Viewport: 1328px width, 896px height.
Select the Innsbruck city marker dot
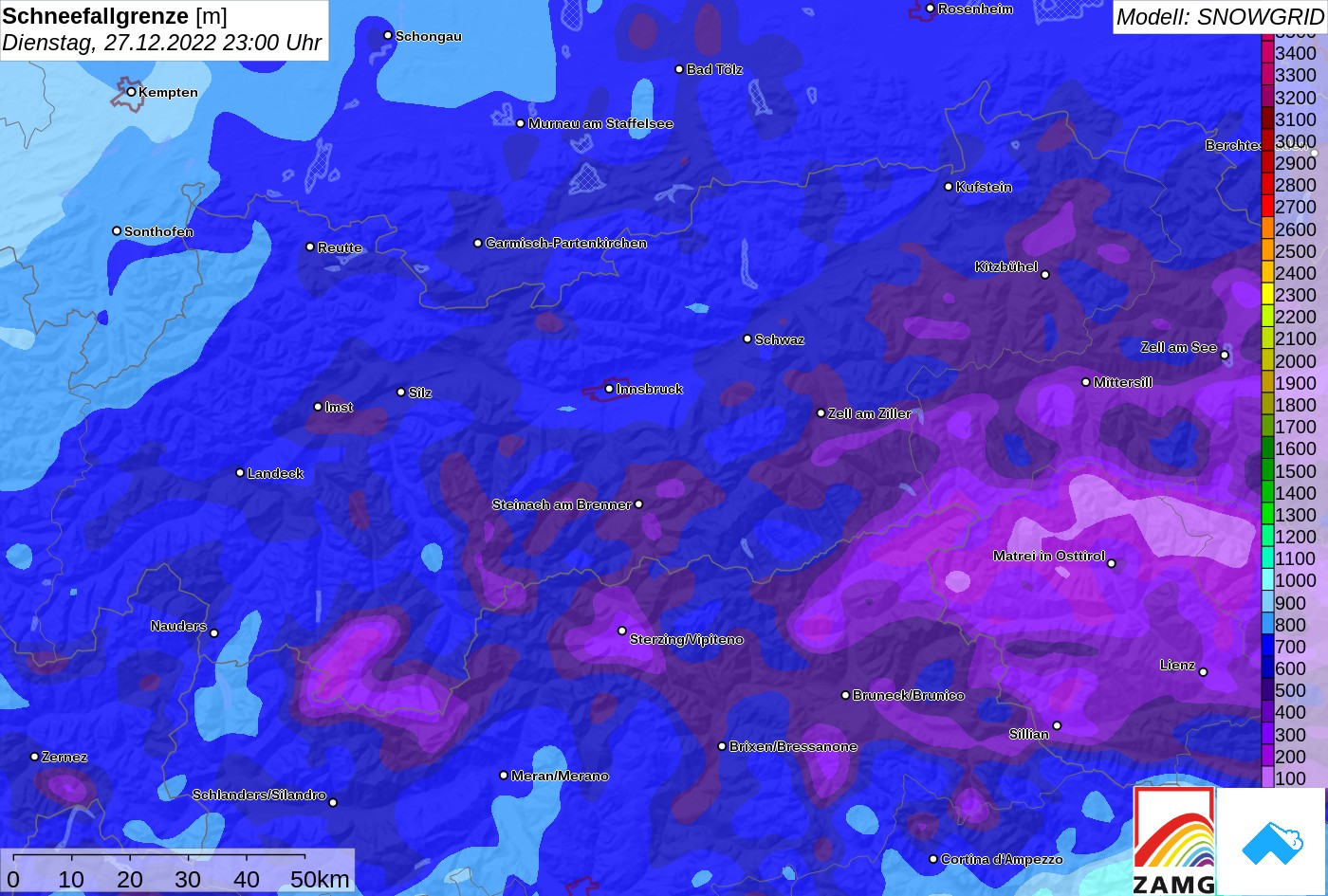tap(609, 389)
